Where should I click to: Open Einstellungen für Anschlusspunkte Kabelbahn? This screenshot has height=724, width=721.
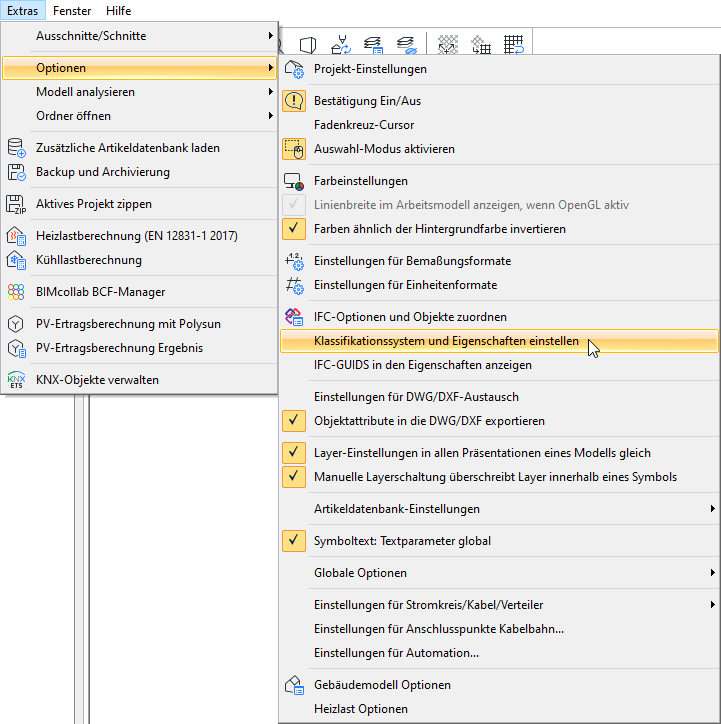click(x=499, y=629)
